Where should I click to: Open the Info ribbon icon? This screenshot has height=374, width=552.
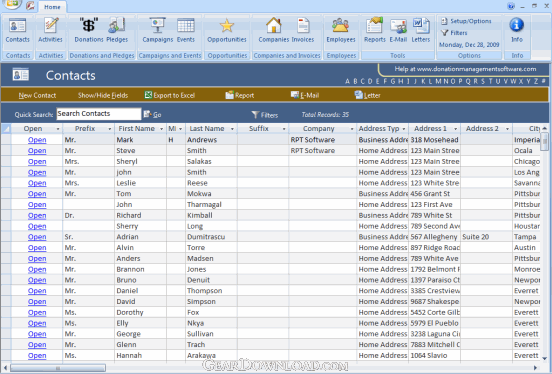(516, 31)
